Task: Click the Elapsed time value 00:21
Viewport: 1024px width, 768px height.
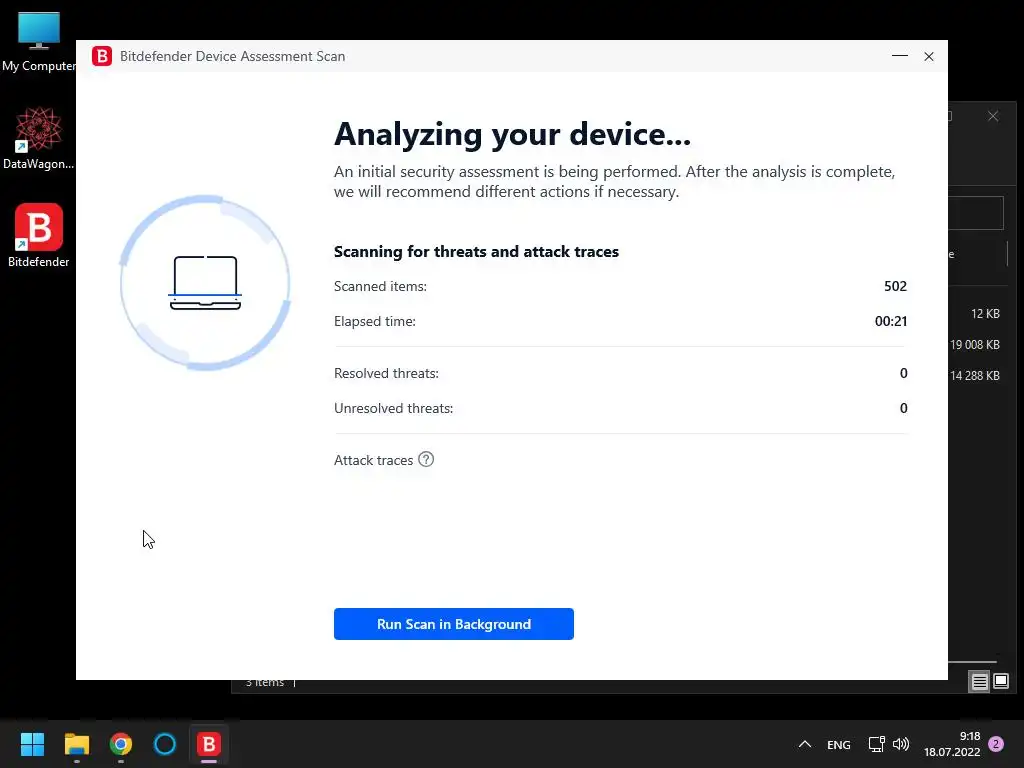Action: coord(891,321)
